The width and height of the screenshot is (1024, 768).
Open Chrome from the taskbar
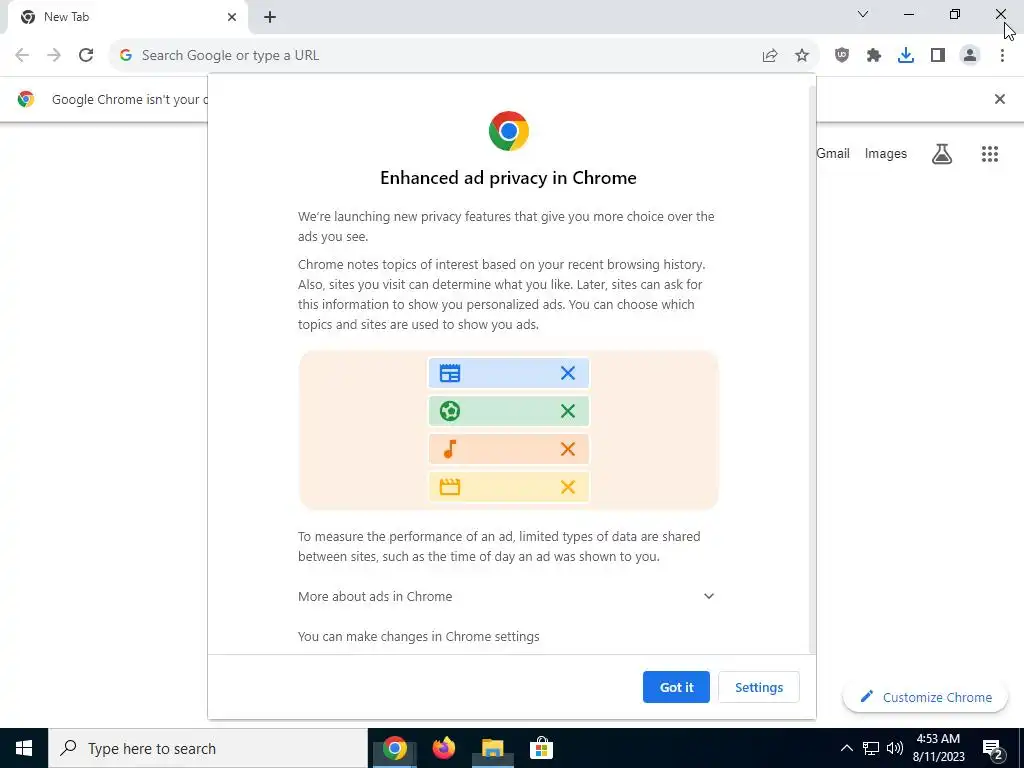pos(394,748)
